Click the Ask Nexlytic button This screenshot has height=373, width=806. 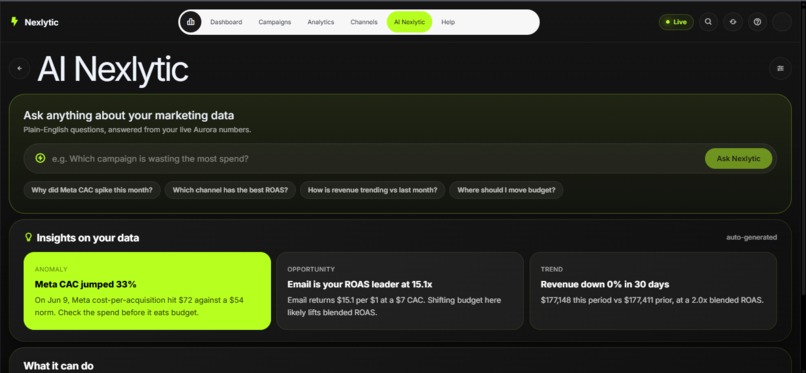[738, 158]
